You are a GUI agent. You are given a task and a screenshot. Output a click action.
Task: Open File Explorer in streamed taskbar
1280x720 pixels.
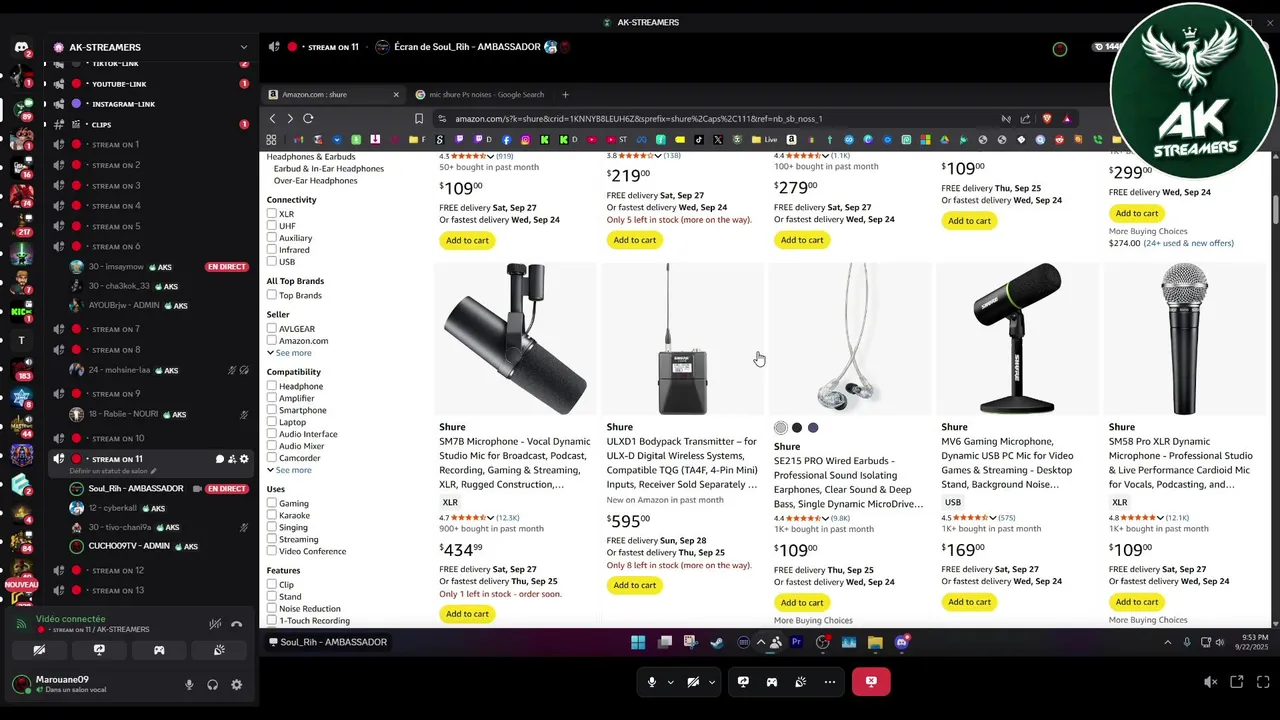point(875,642)
